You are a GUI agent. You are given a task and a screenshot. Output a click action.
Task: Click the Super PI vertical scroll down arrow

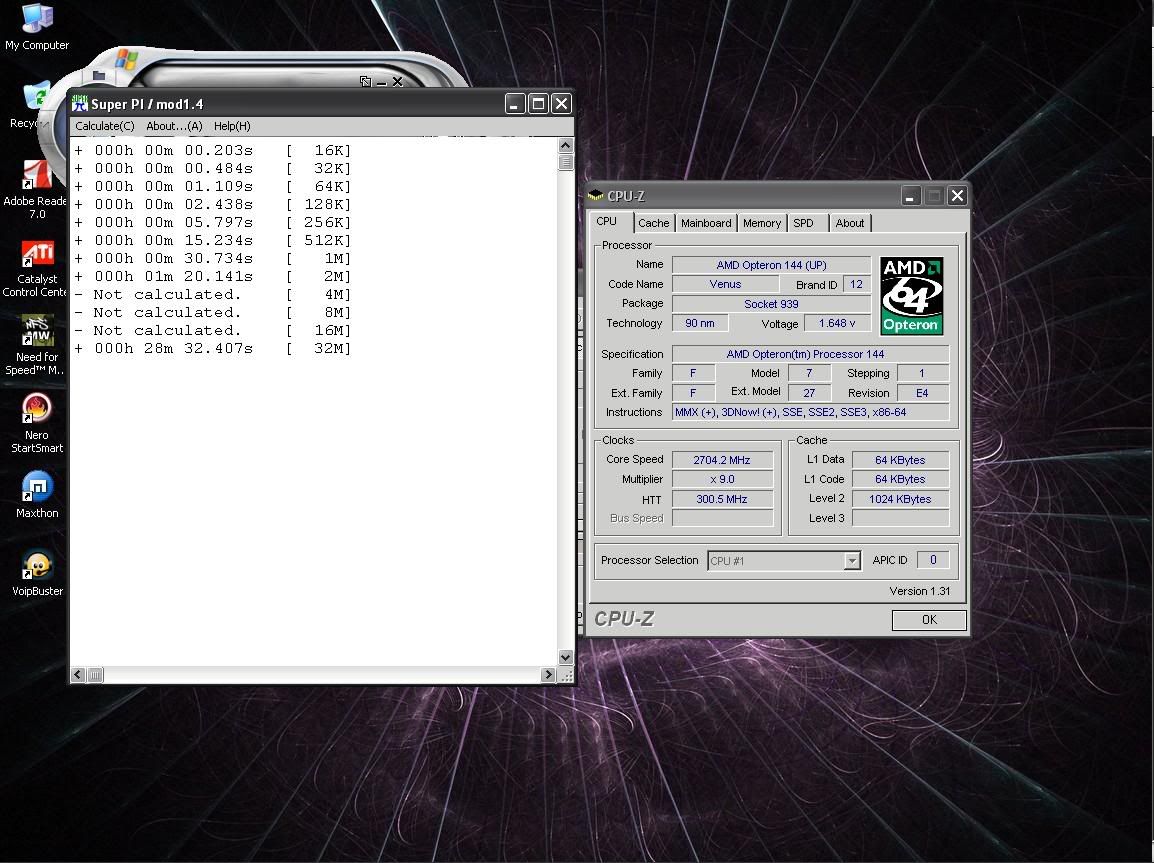(566, 657)
